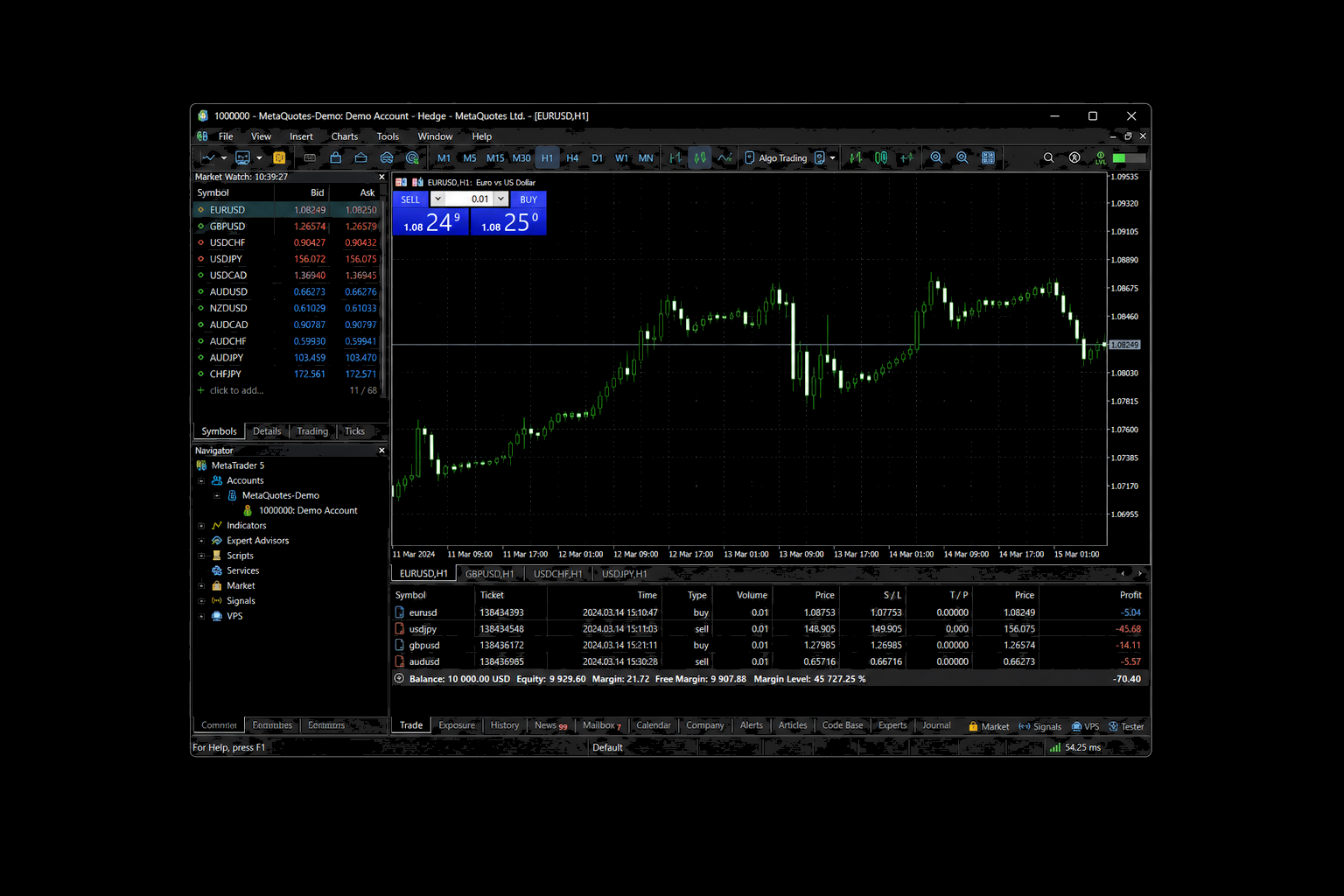Click the Signals toolbar icon

tap(360, 157)
